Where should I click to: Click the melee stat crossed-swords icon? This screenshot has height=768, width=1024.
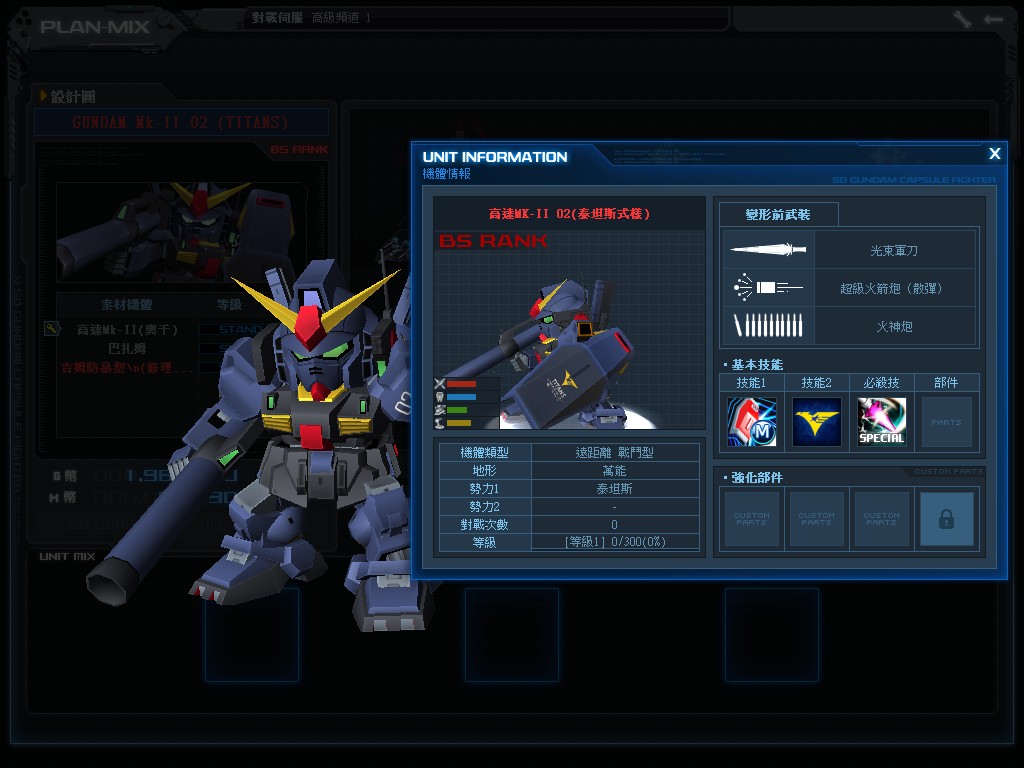point(440,384)
